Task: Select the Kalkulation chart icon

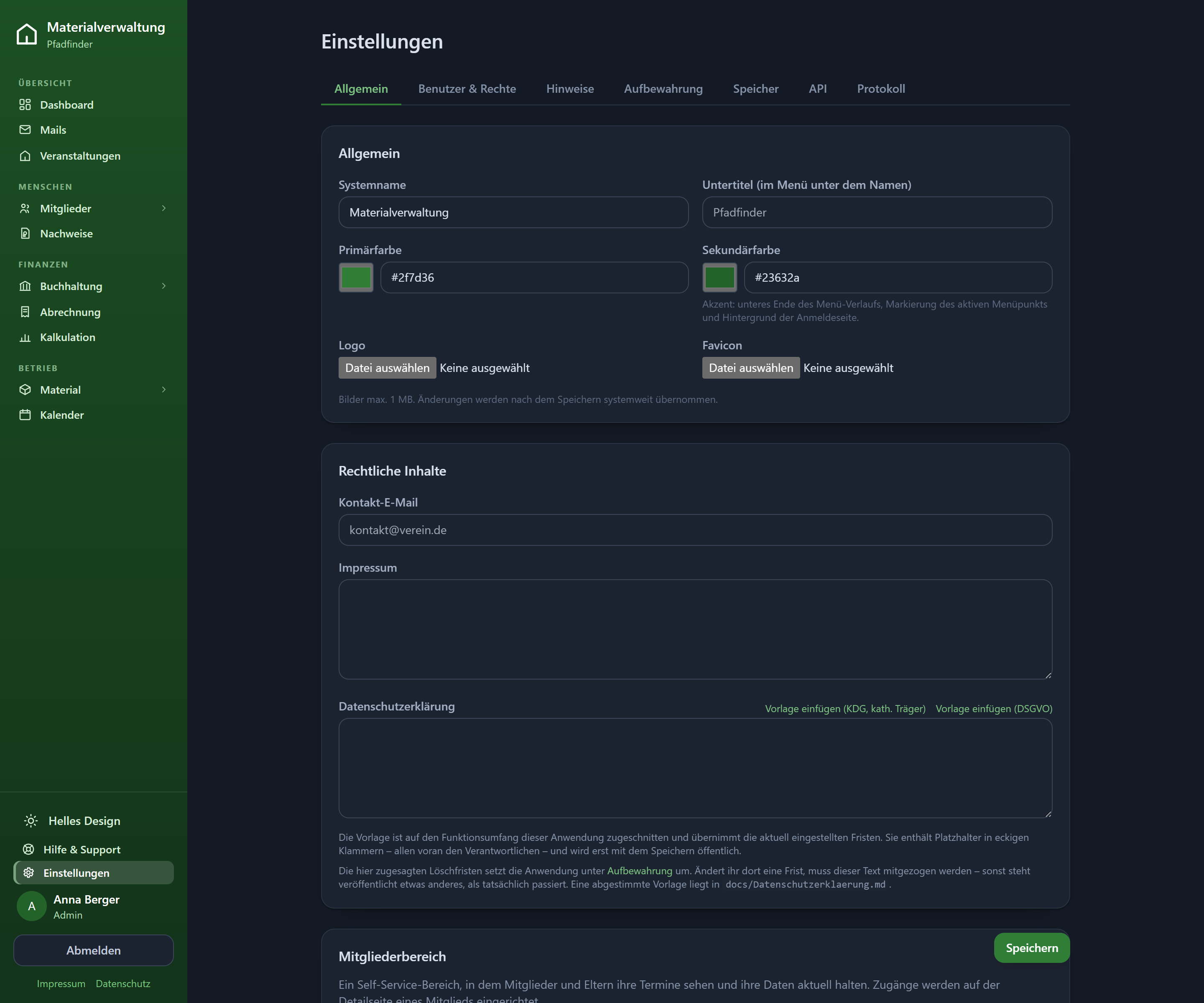Action: 25,337
